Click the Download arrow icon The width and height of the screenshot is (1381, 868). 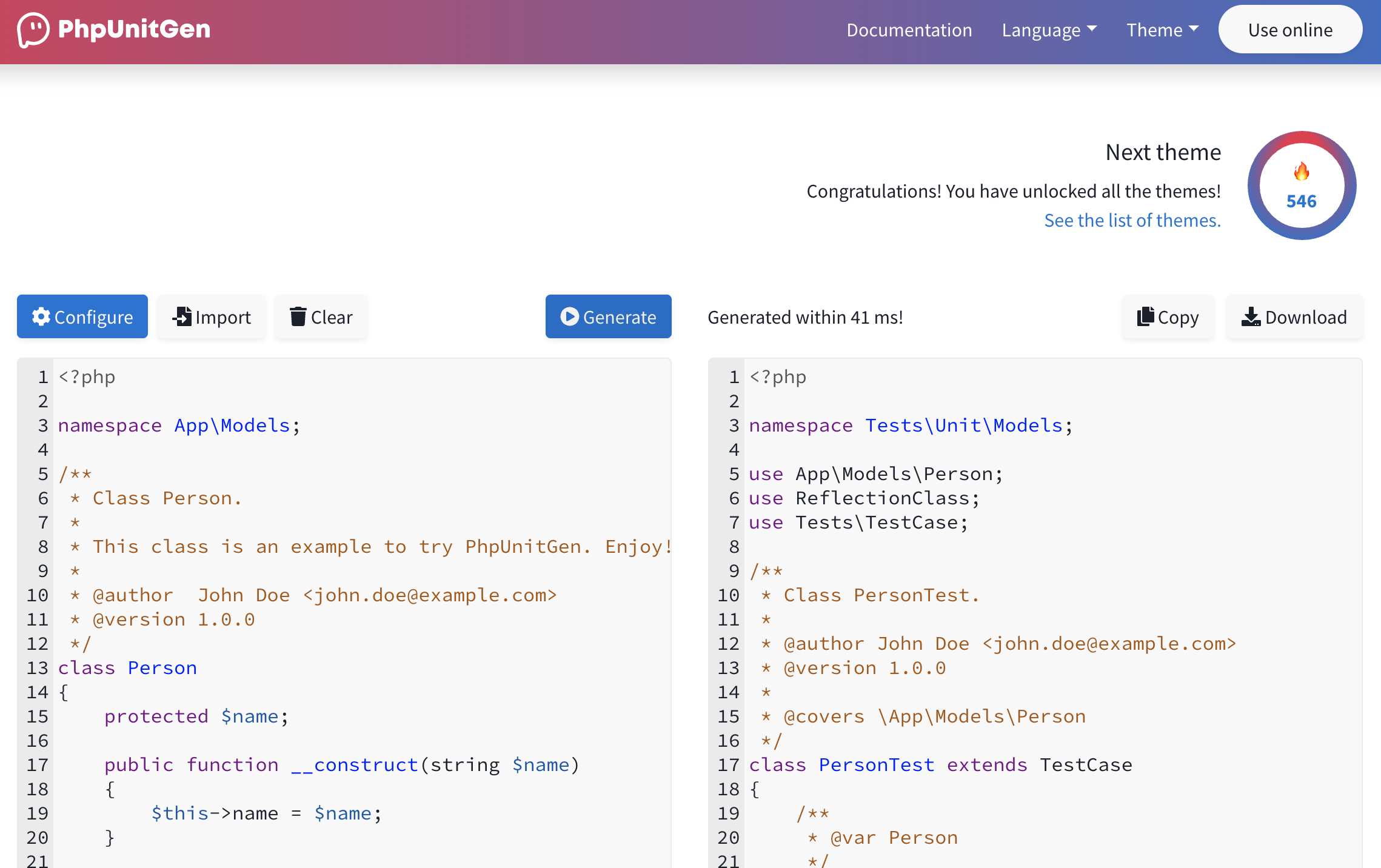pos(1251,316)
